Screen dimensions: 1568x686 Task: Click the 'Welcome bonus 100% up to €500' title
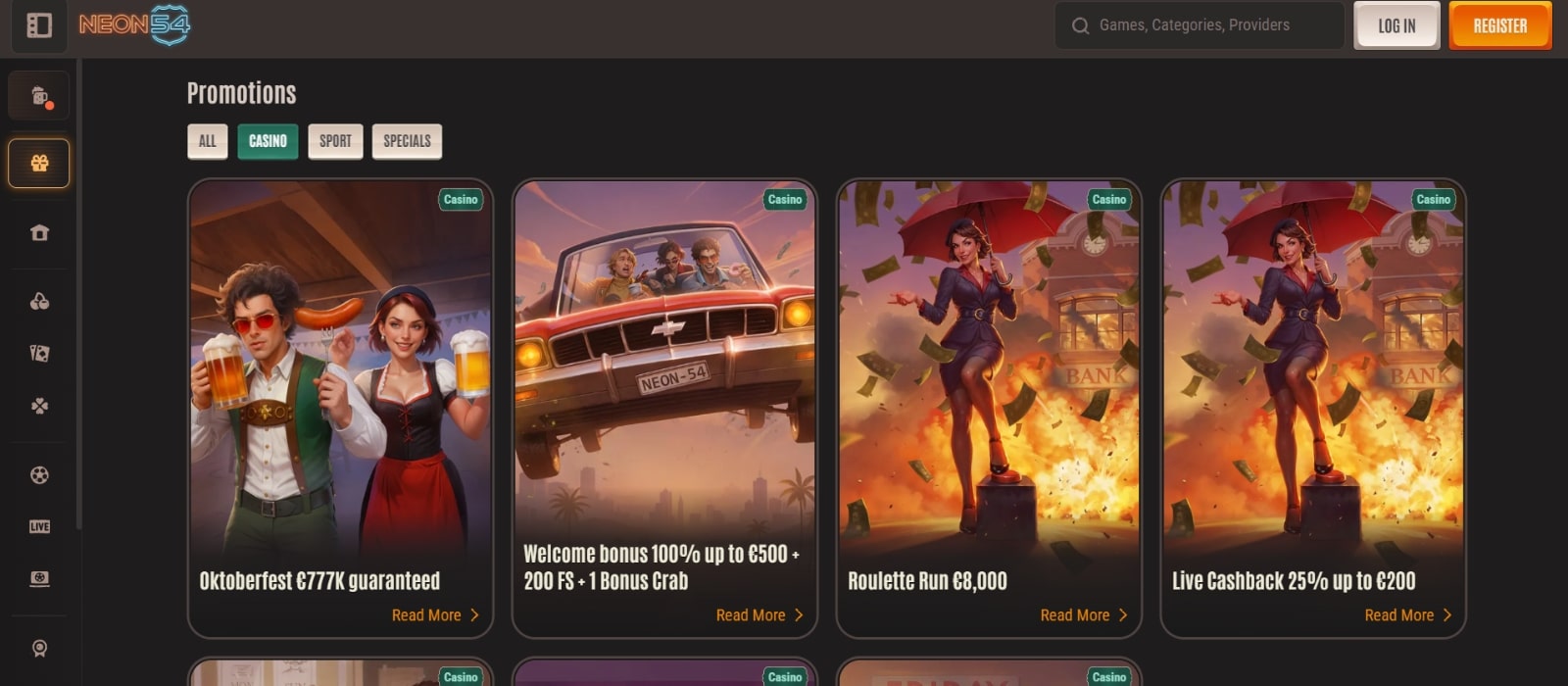coord(661,567)
